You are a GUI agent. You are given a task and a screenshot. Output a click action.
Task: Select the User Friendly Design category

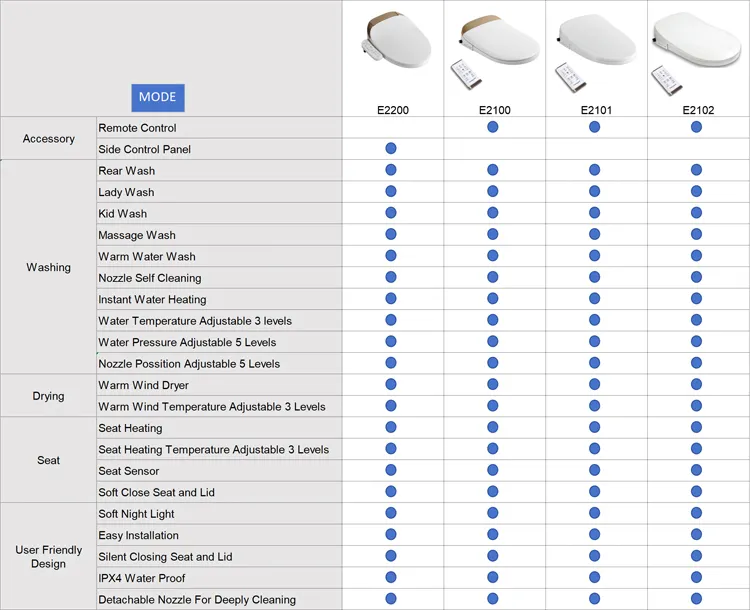click(x=48, y=557)
